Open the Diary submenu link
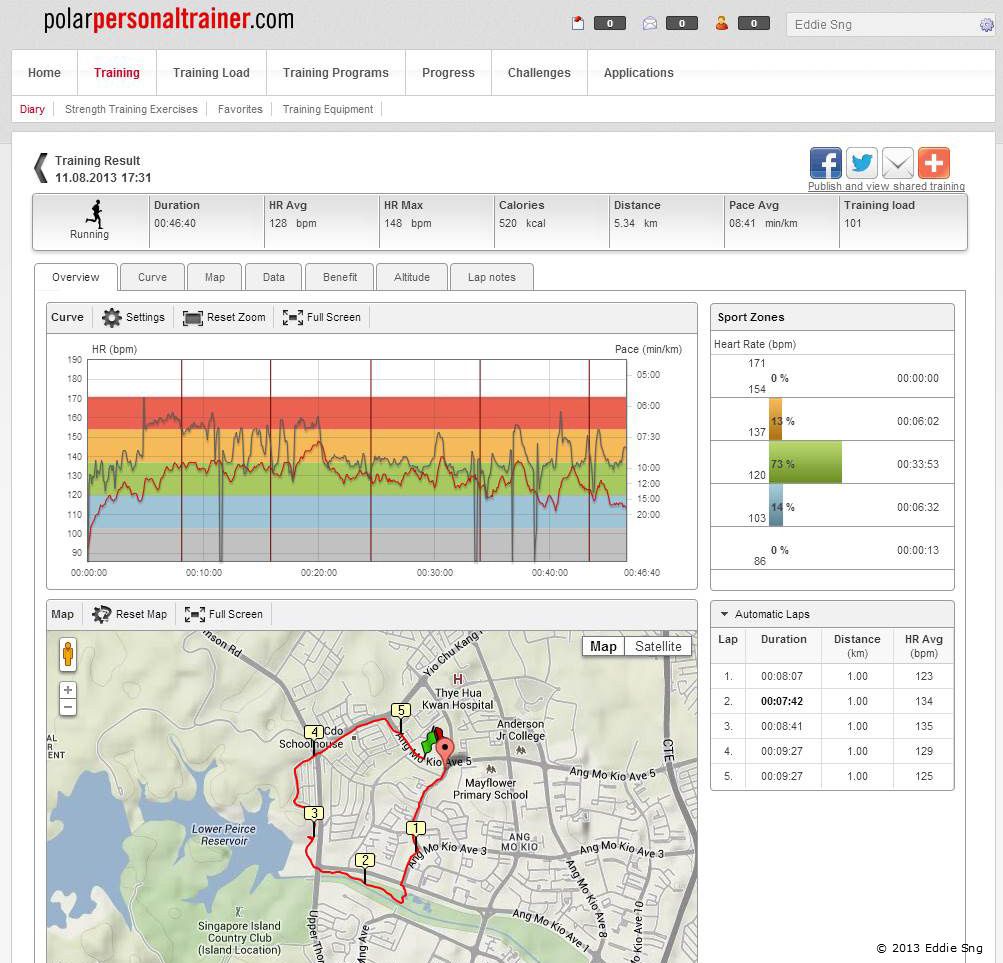Screen dimensions: 1003x963 tap(32, 109)
